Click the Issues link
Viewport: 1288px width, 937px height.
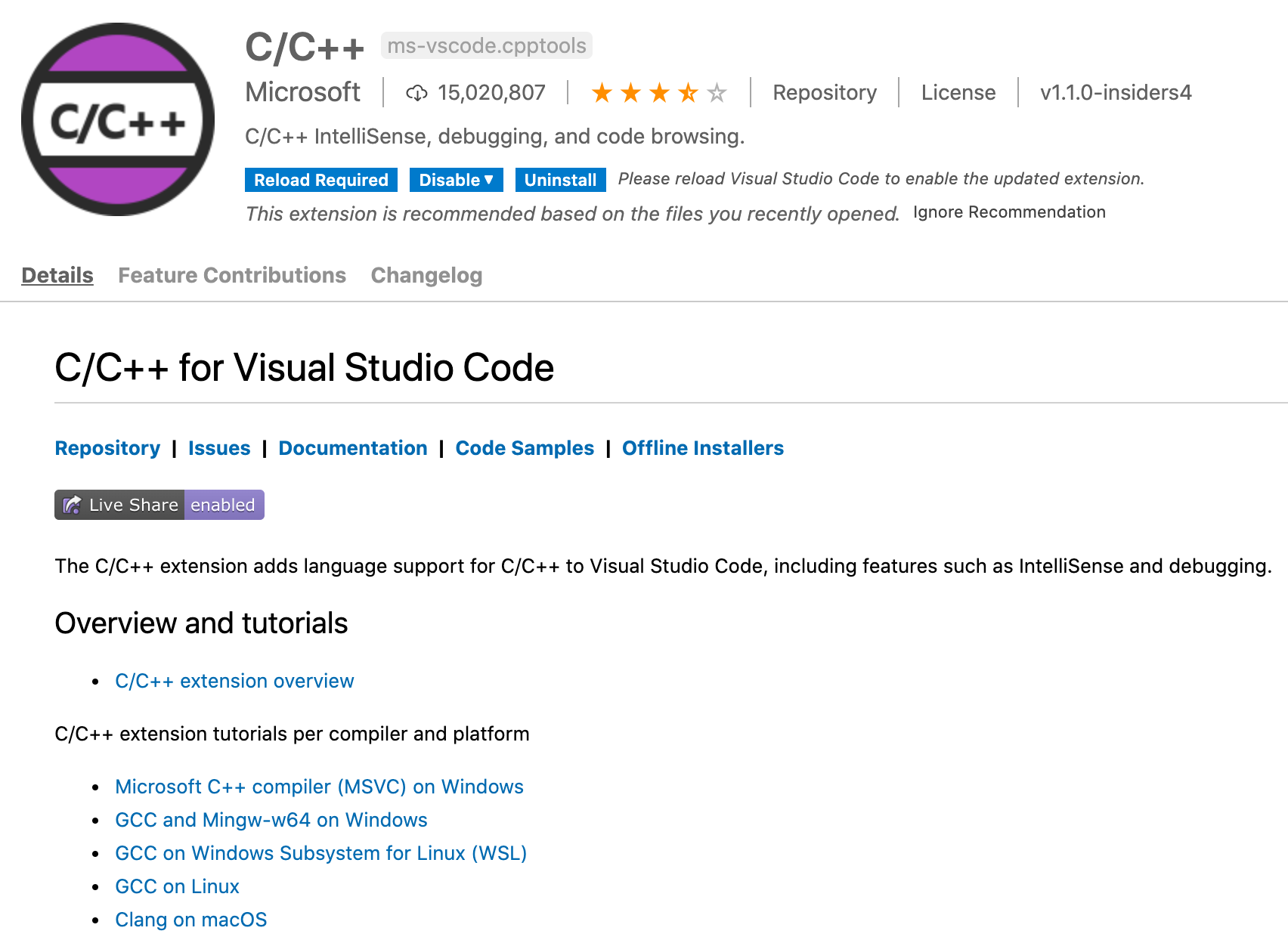tap(219, 448)
